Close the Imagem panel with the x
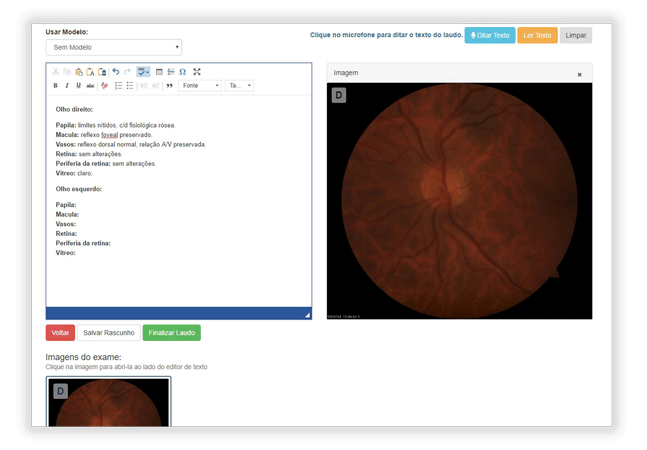 [579, 75]
